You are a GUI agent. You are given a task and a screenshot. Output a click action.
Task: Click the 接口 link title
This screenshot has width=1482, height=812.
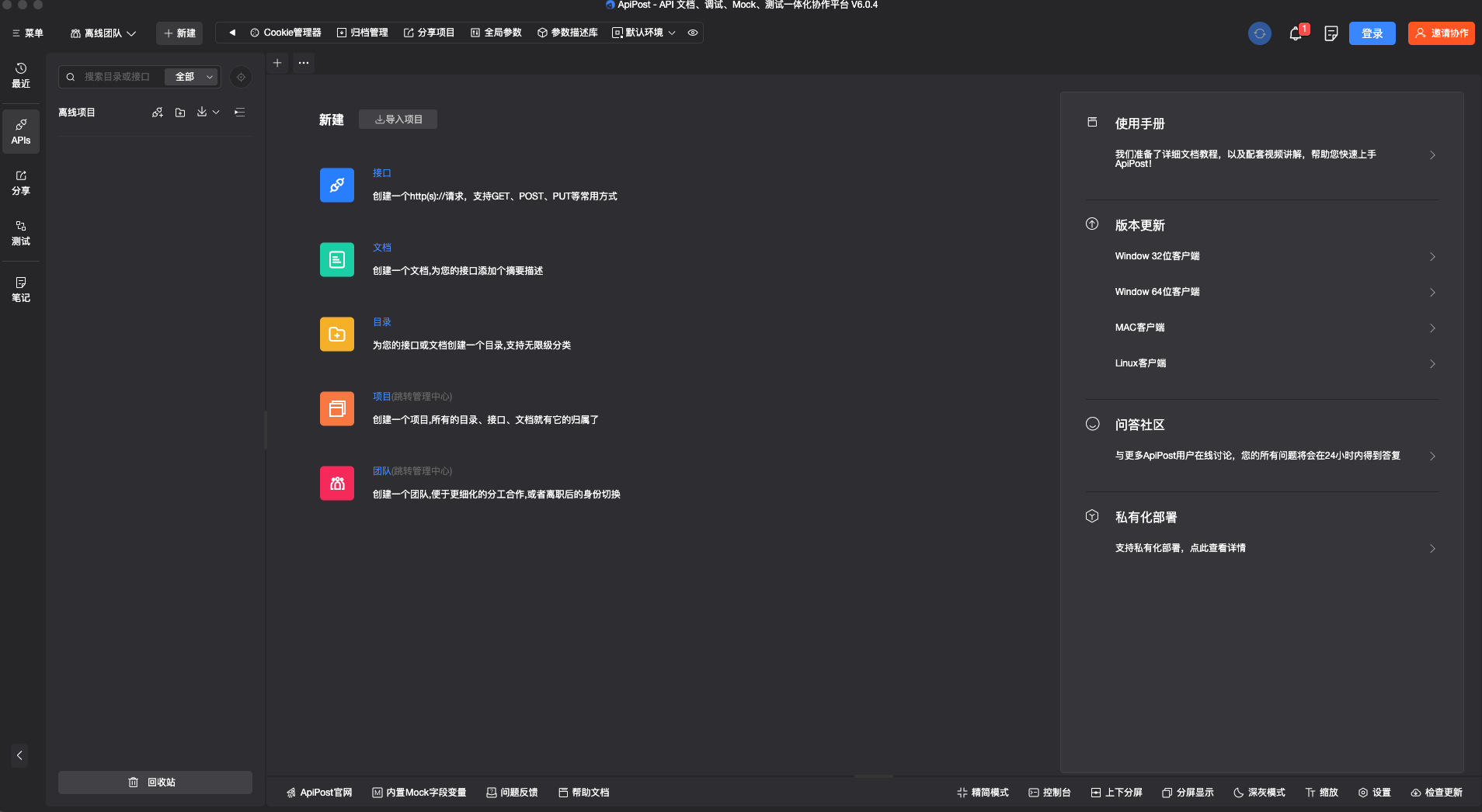click(x=381, y=173)
